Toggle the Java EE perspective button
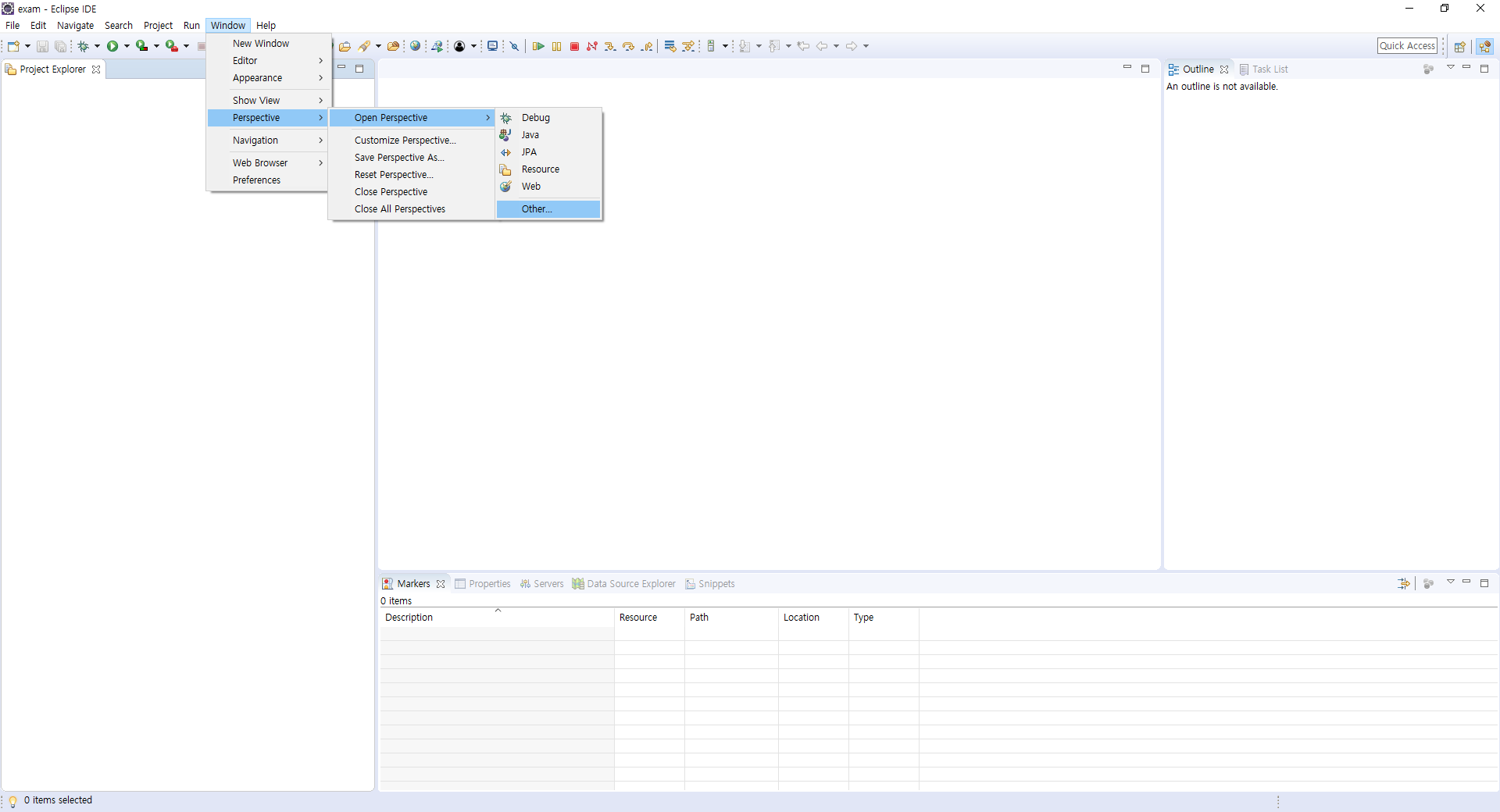Image resolution: width=1500 pixels, height=812 pixels. click(x=1484, y=46)
